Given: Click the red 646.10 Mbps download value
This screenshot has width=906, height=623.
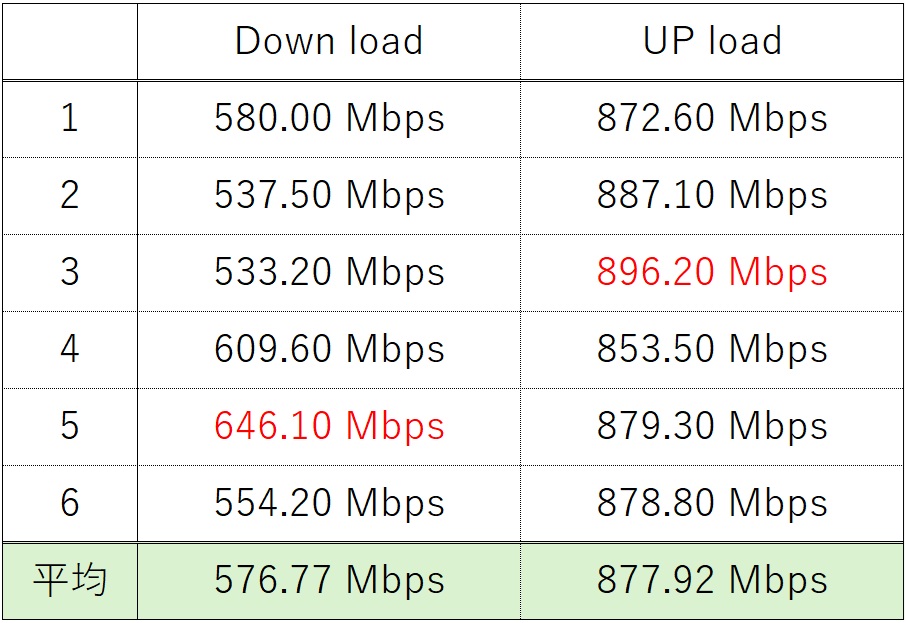Looking at the screenshot, I should [x=329, y=427].
